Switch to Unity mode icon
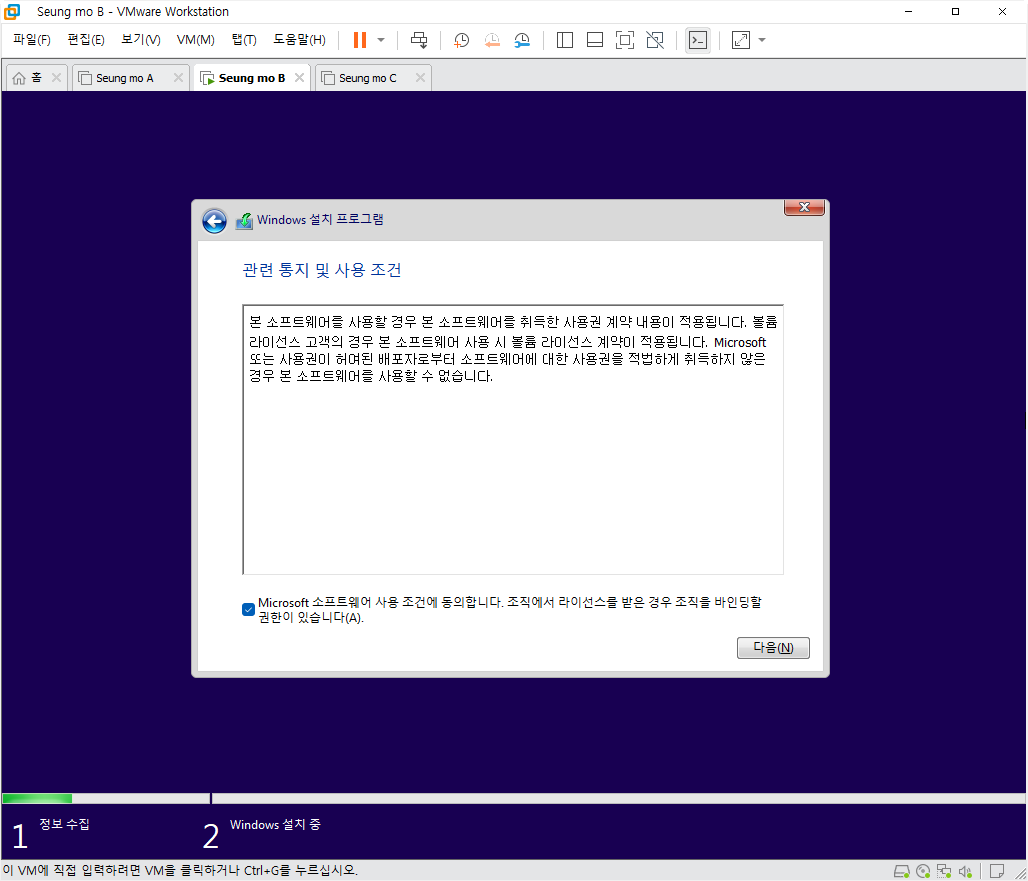Screen dimensions: 1028x881 tap(655, 40)
